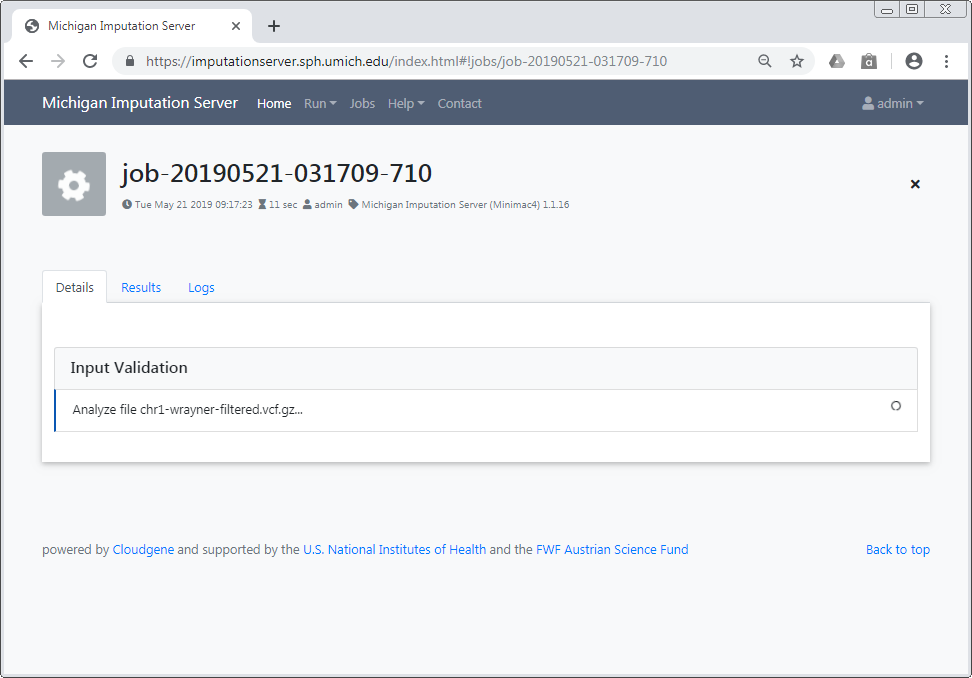
Task: Click the browser reload button
Action: click(x=90, y=61)
